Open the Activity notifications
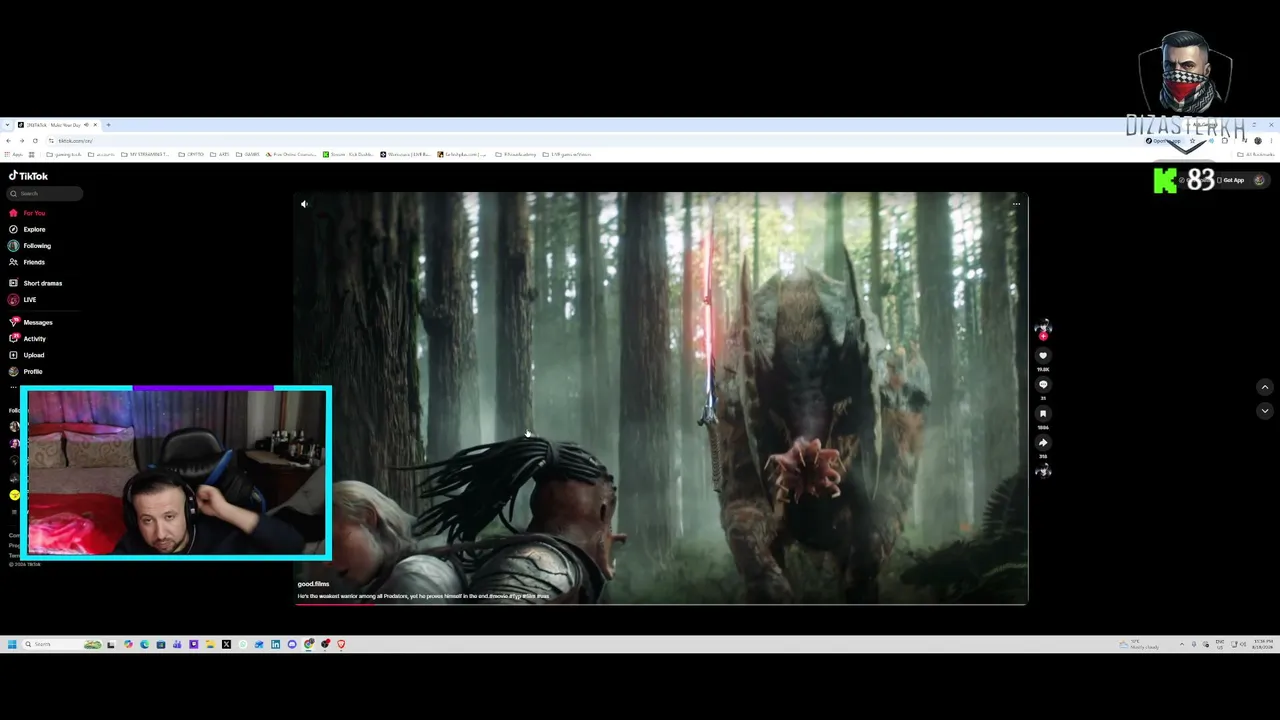 pos(28,339)
